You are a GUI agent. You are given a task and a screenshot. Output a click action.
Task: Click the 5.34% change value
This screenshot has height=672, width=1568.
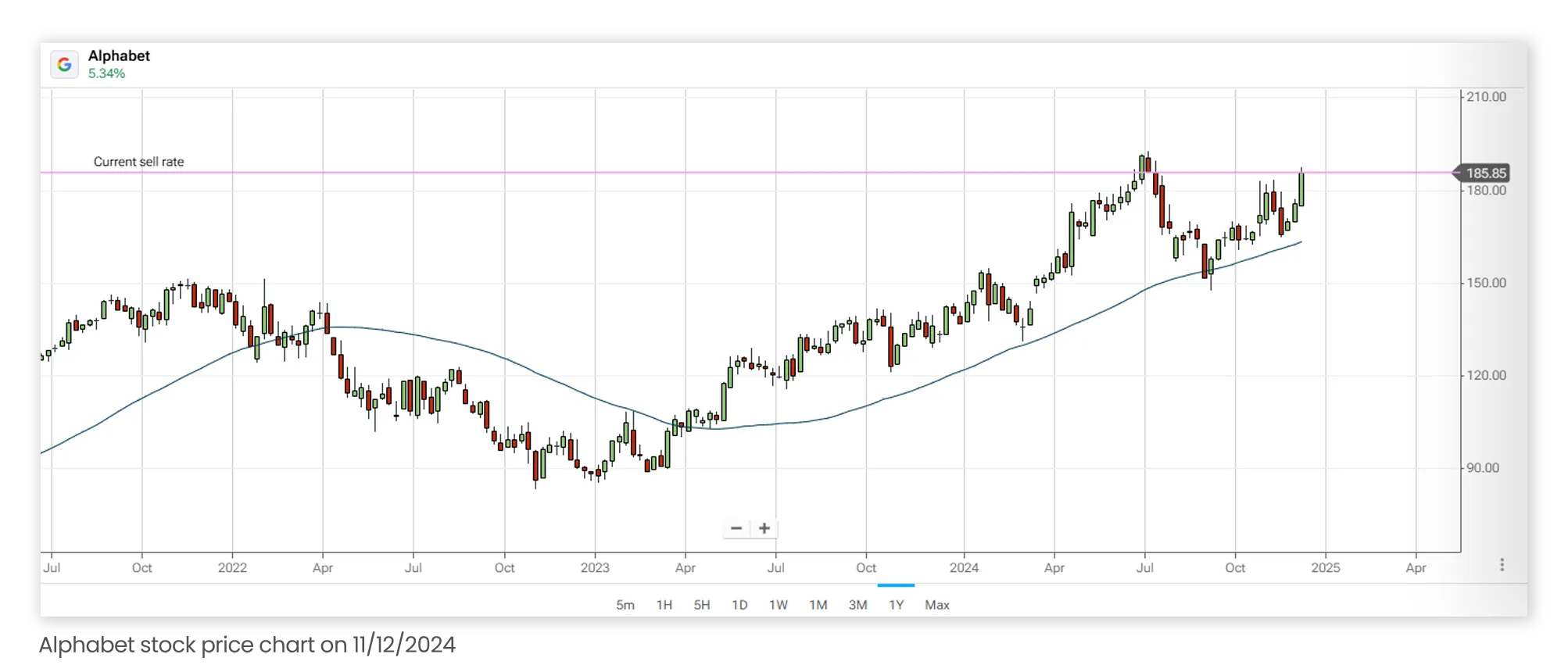pos(106,73)
